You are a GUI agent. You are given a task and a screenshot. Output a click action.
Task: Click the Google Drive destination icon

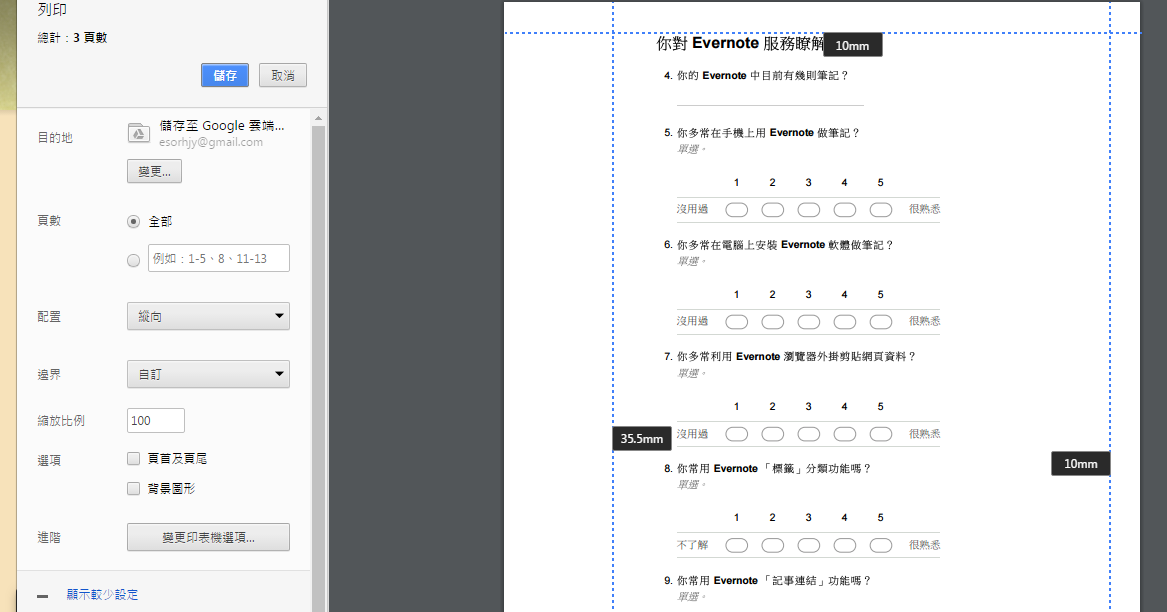tap(138, 133)
